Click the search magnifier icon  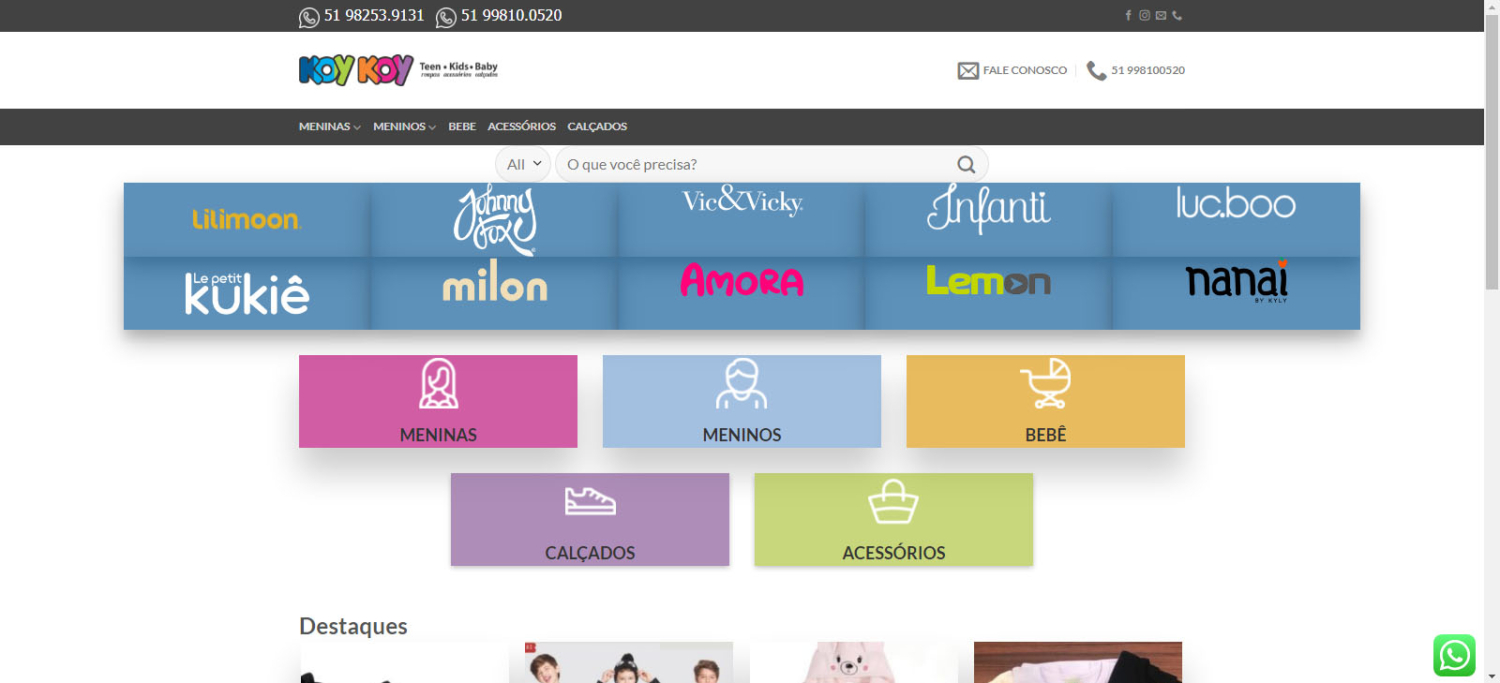(966, 165)
